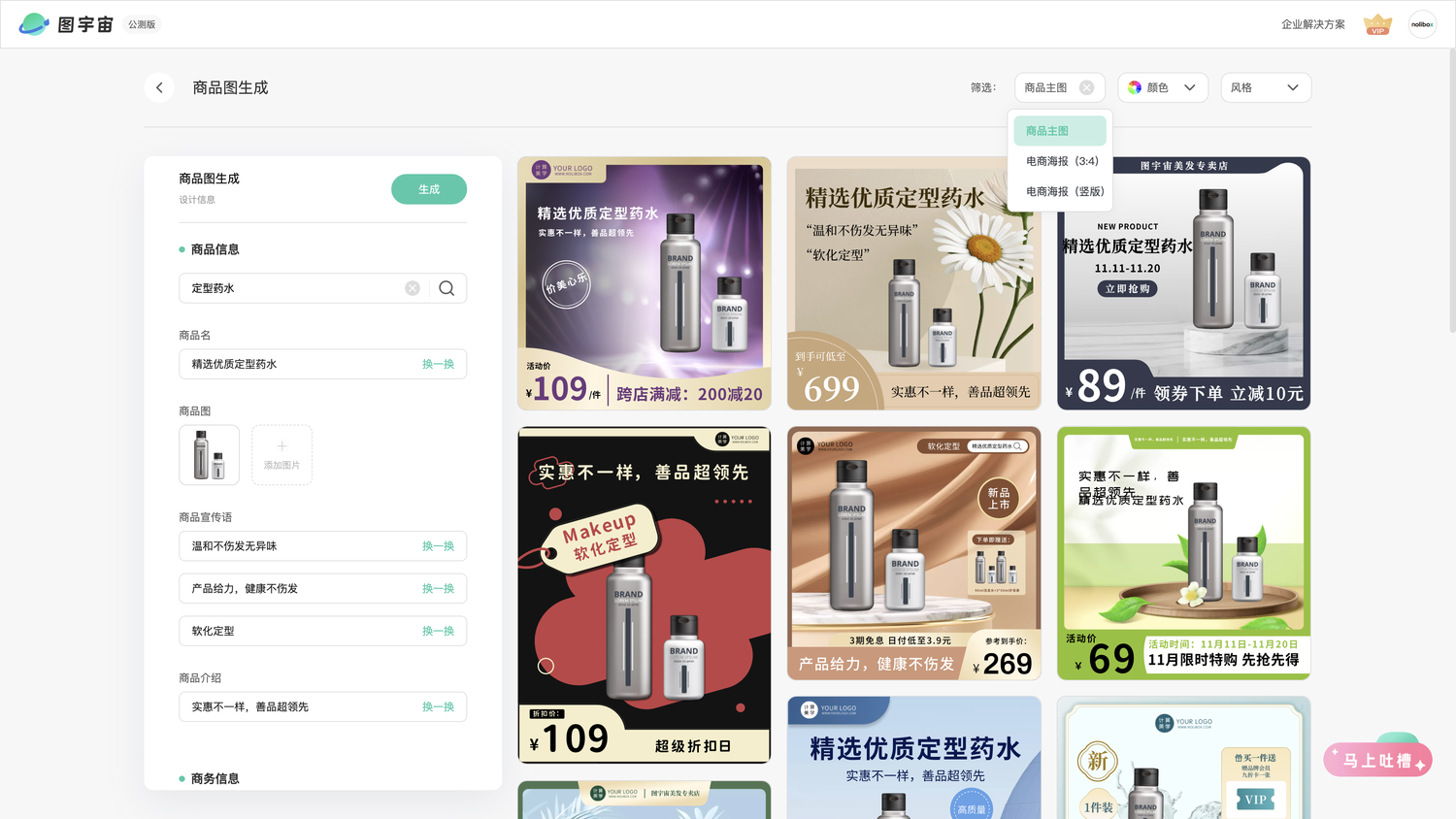Search product with the magnifier icon
The width and height of the screenshot is (1456, 819).
(x=447, y=288)
